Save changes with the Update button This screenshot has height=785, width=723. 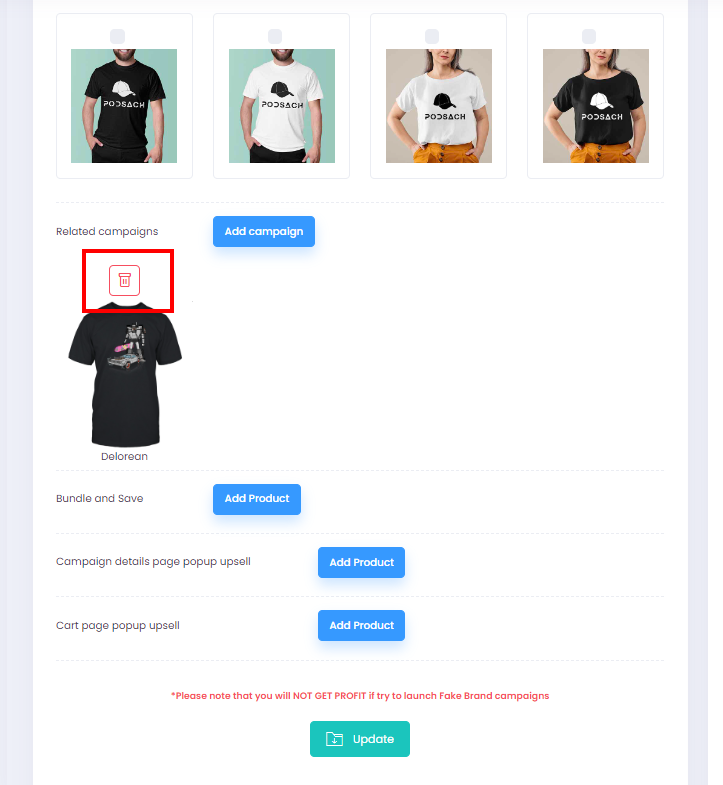click(x=360, y=739)
